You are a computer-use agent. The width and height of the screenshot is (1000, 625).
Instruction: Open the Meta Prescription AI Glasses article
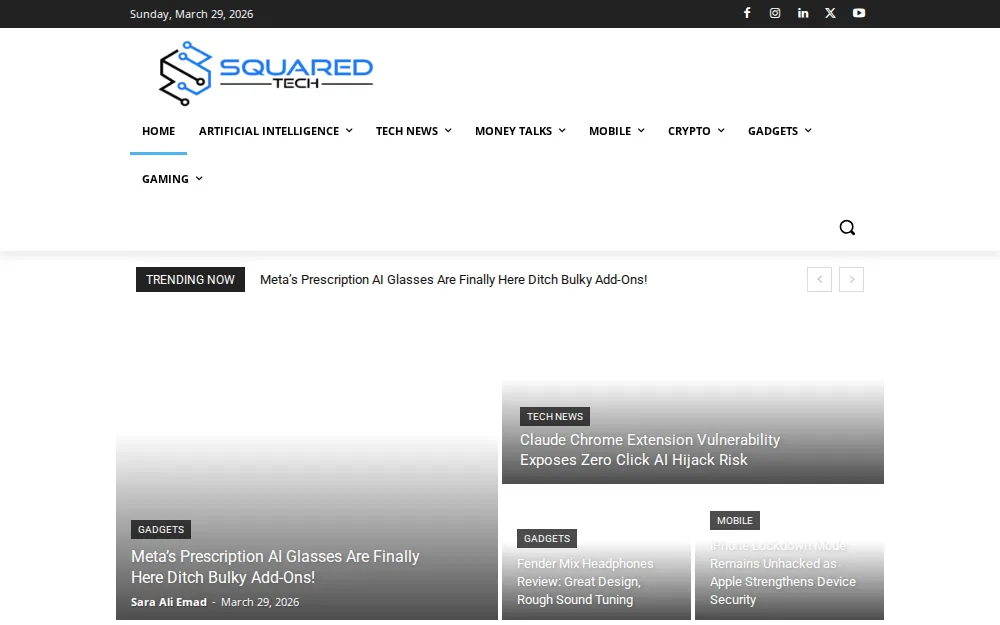(x=274, y=567)
